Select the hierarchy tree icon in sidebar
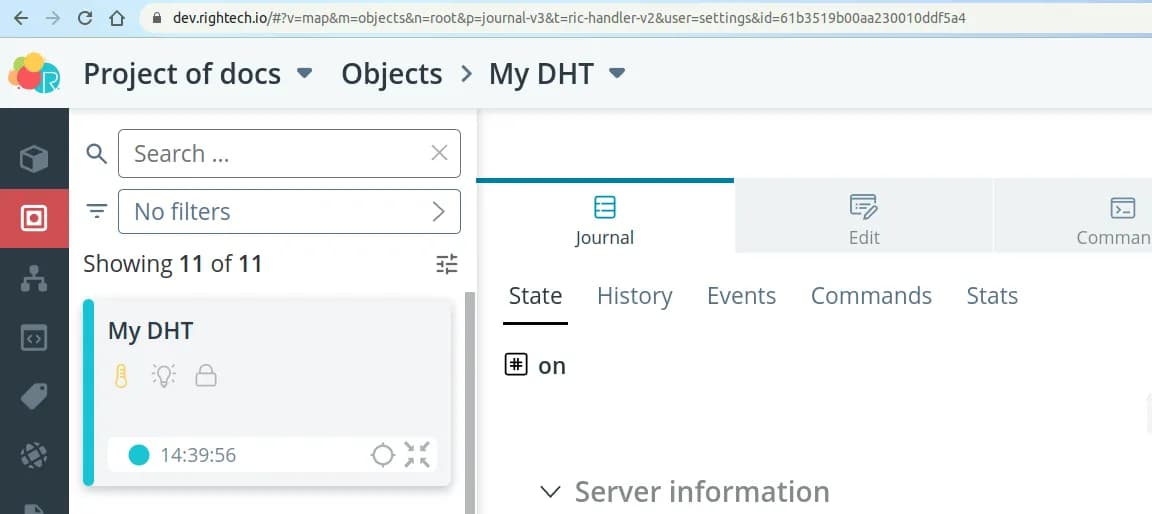The image size is (1152, 514). pyautogui.click(x=34, y=279)
